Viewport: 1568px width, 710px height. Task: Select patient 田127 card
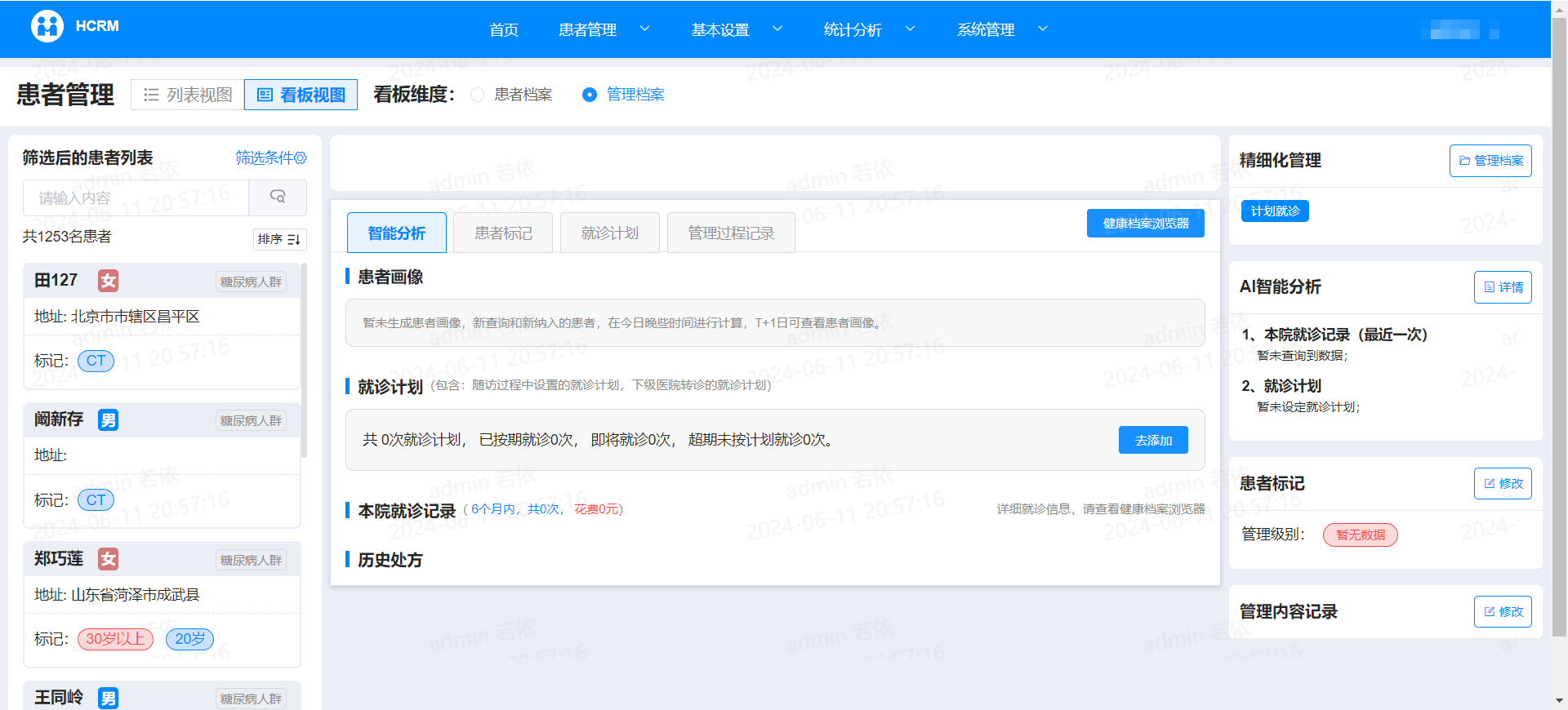[162, 326]
